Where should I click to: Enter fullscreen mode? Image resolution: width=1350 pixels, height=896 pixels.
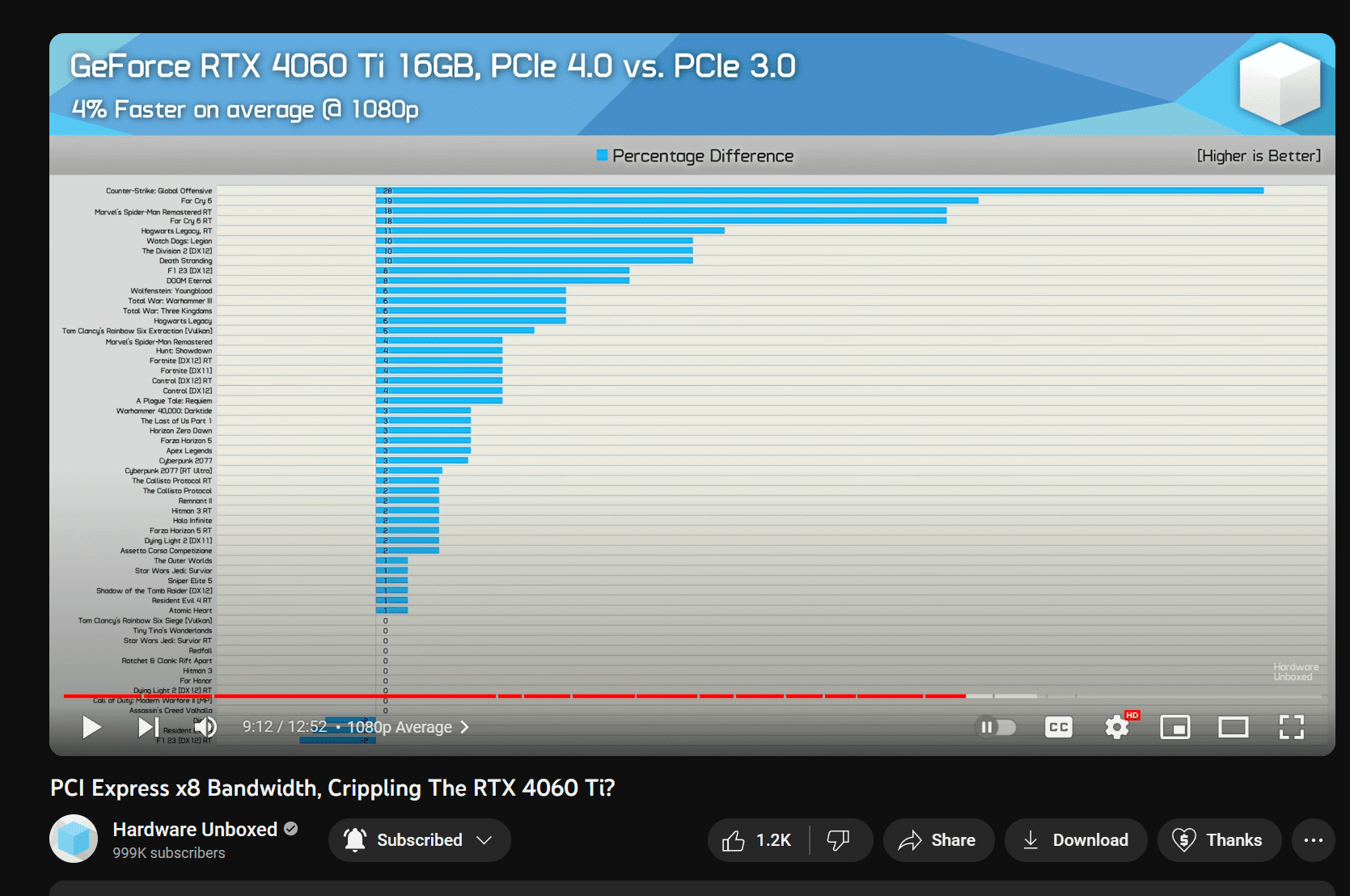click(x=1291, y=727)
